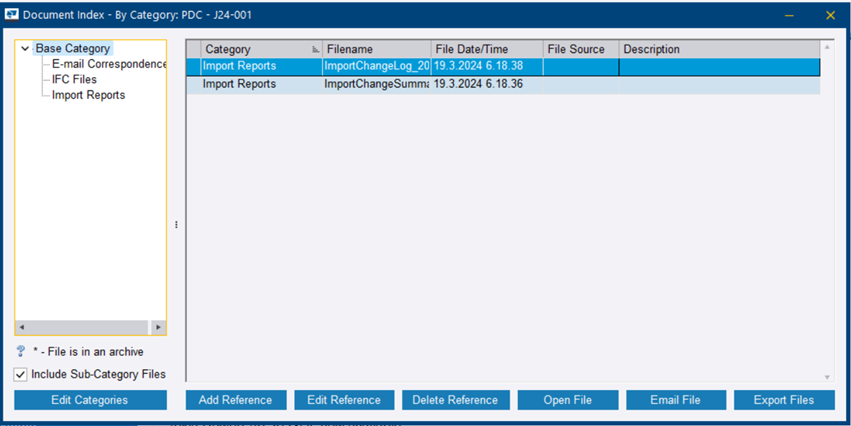
Task: Click the Add Reference button
Action: (x=235, y=400)
